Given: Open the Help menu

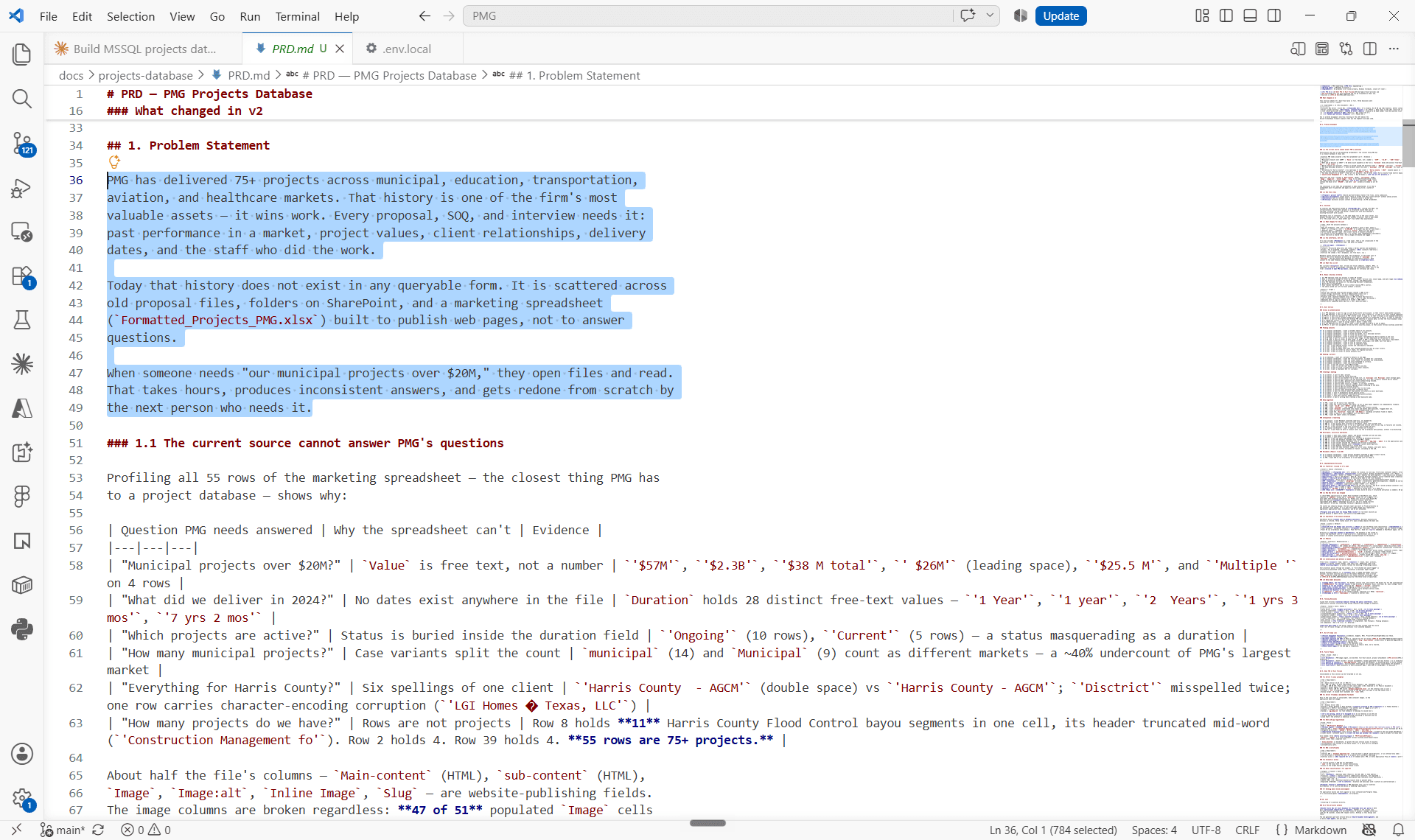Looking at the screenshot, I should coord(347,16).
